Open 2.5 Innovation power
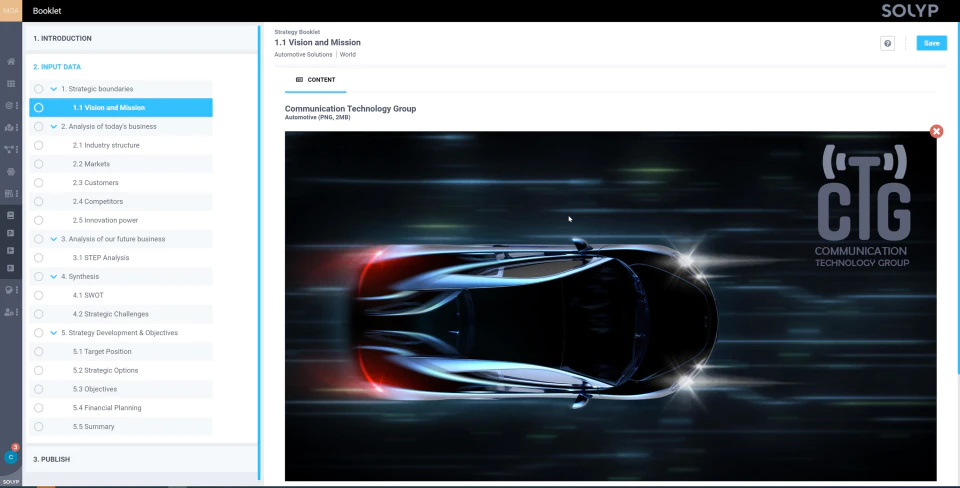 point(105,220)
